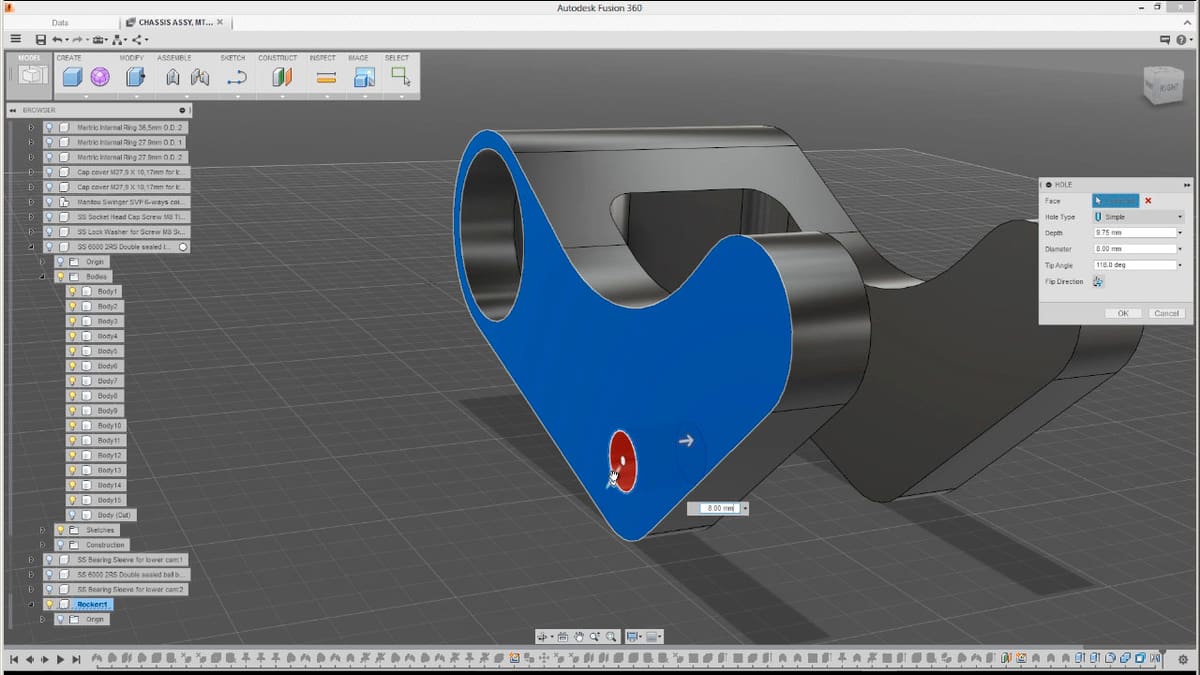
Task: Toggle visibility bulb of Body (Cut)
Action: [73, 515]
